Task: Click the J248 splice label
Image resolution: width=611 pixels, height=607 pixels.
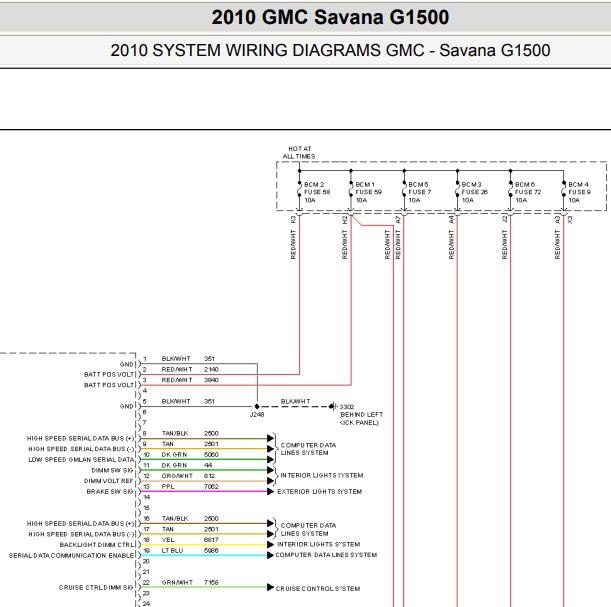Action: (x=257, y=415)
